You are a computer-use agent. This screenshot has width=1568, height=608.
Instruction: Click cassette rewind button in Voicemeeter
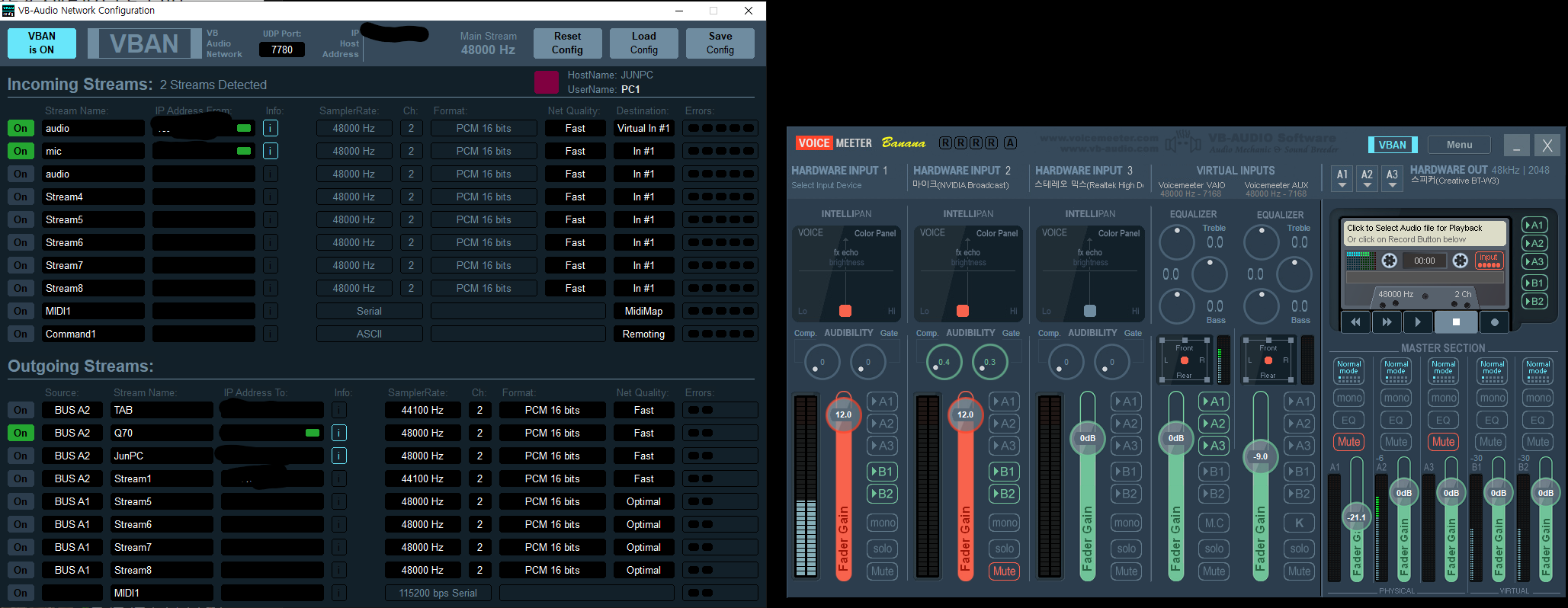(x=1355, y=322)
